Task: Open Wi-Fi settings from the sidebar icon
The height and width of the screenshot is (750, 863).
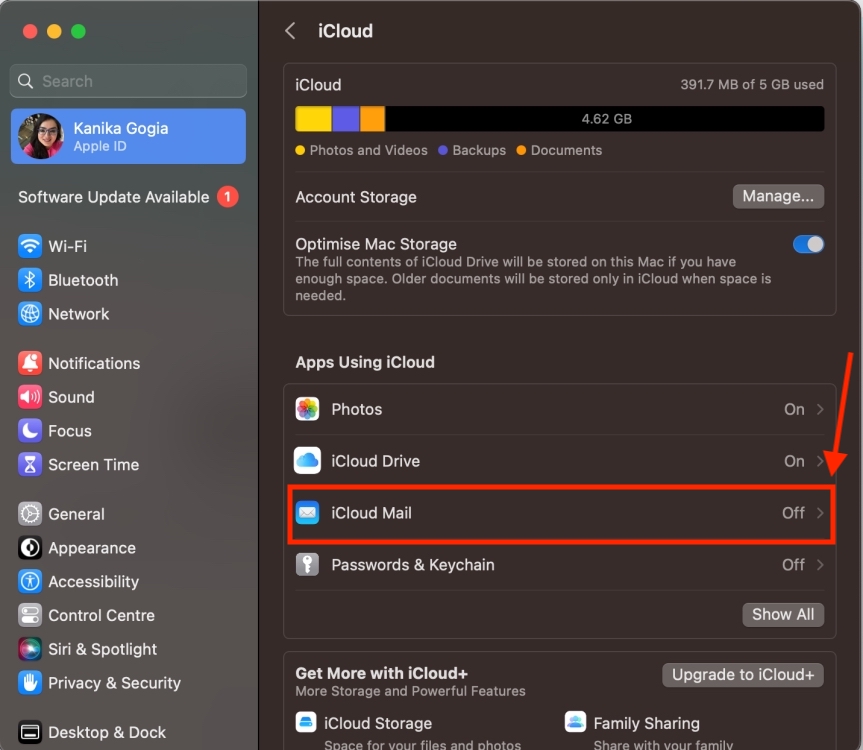Action: coord(27,246)
